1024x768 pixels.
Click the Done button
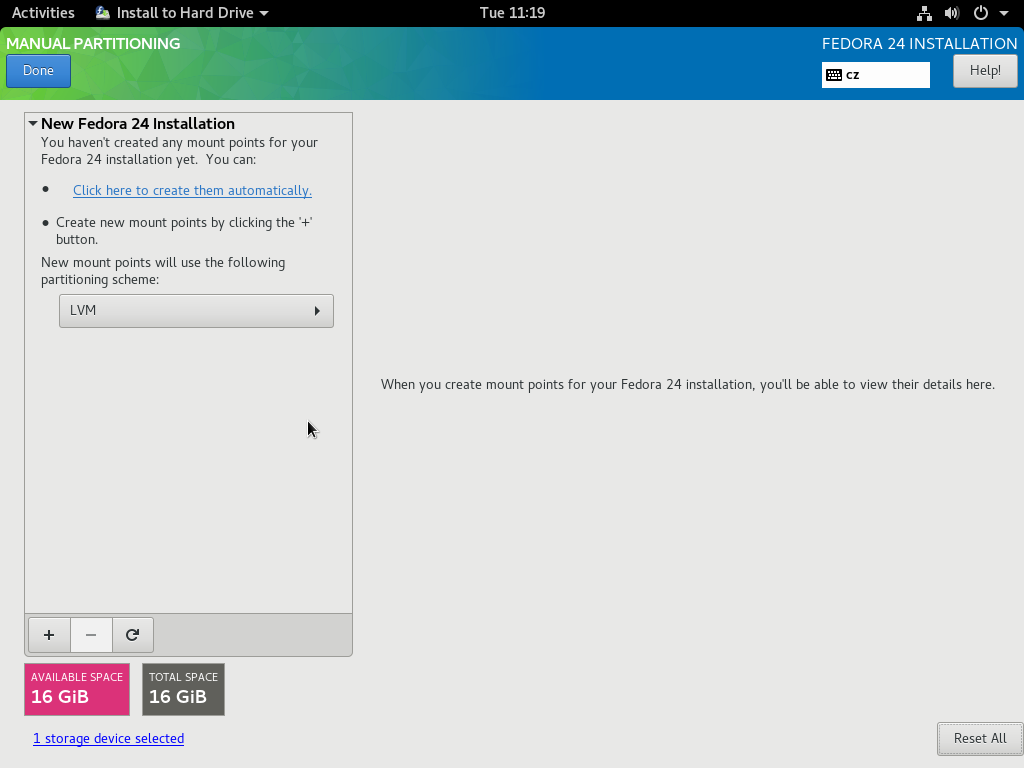coord(39,71)
